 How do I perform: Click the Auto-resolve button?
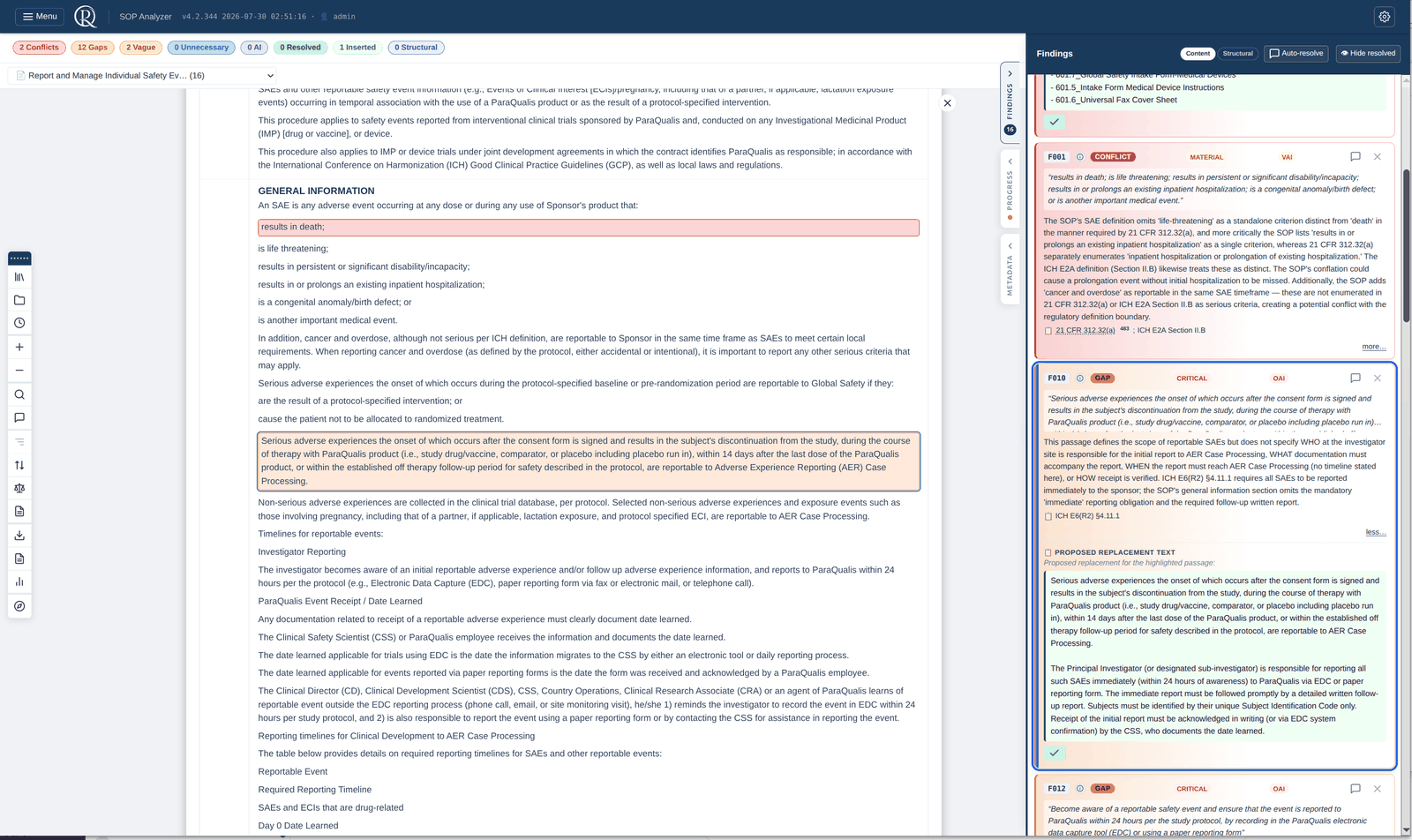(x=1296, y=54)
